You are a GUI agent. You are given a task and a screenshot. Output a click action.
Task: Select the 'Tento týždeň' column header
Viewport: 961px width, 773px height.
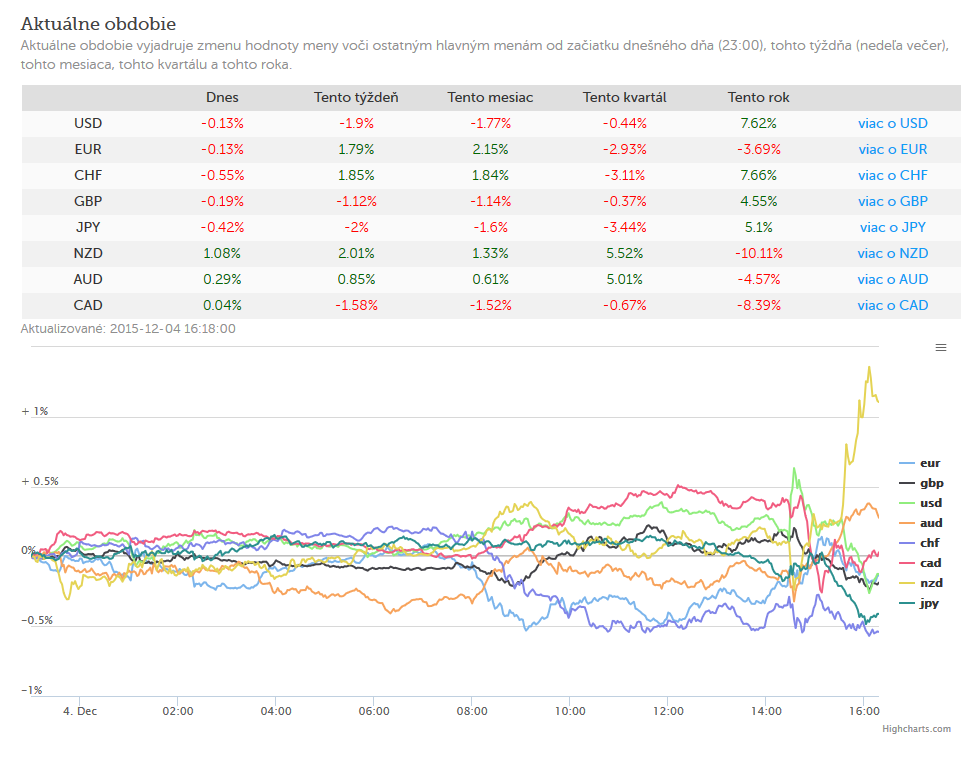point(356,97)
